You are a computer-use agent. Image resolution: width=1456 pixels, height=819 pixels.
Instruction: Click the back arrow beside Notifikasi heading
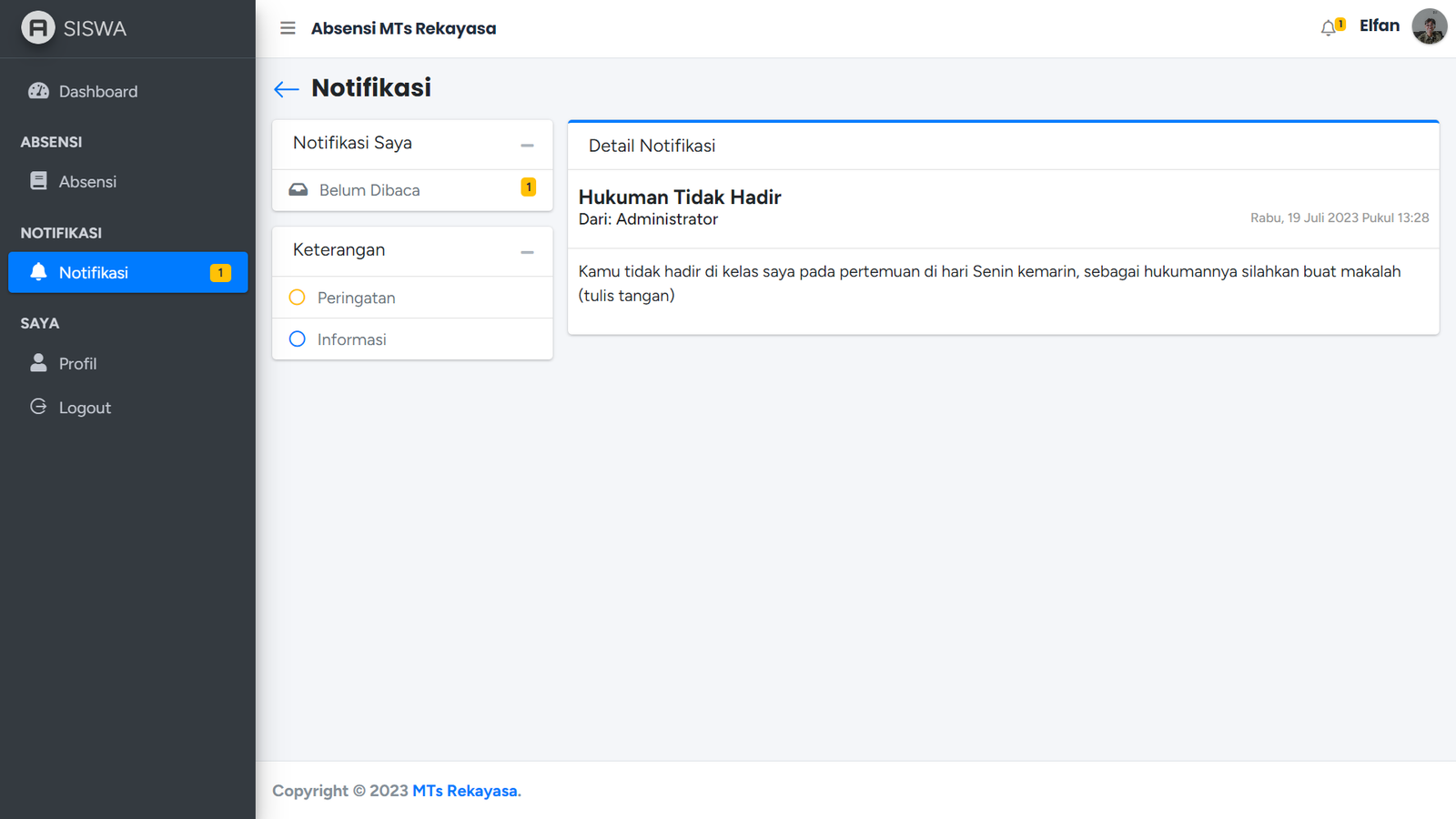click(x=287, y=89)
